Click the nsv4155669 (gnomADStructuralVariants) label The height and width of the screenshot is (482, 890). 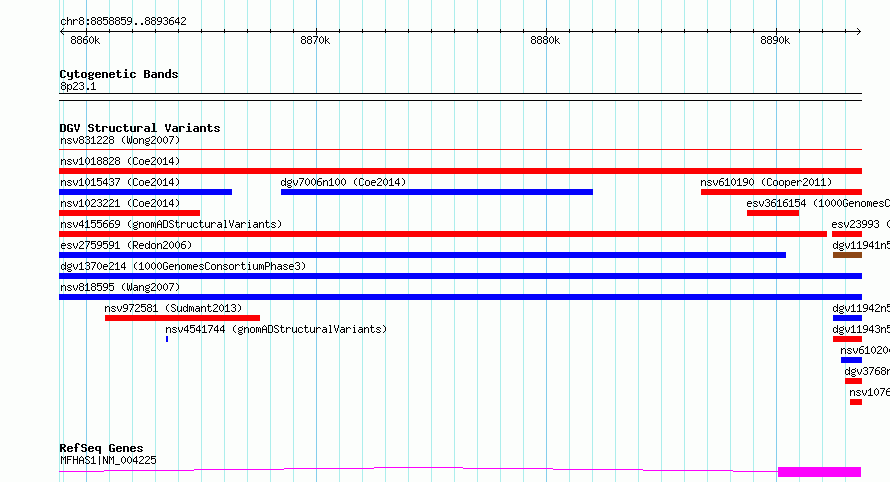pyautogui.click(x=171, y=224)
